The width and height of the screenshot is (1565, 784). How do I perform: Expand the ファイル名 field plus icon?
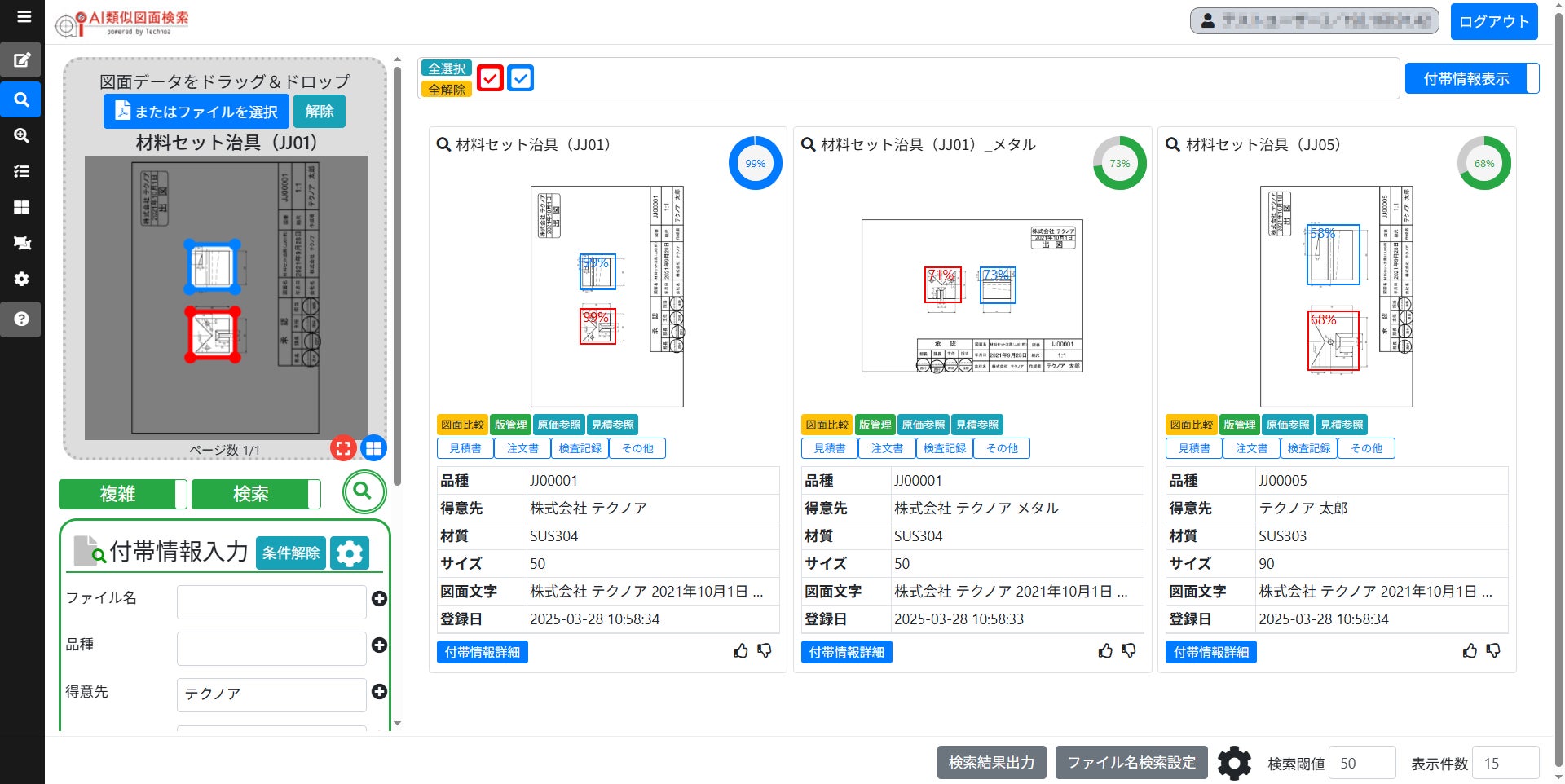click(379, 599)
